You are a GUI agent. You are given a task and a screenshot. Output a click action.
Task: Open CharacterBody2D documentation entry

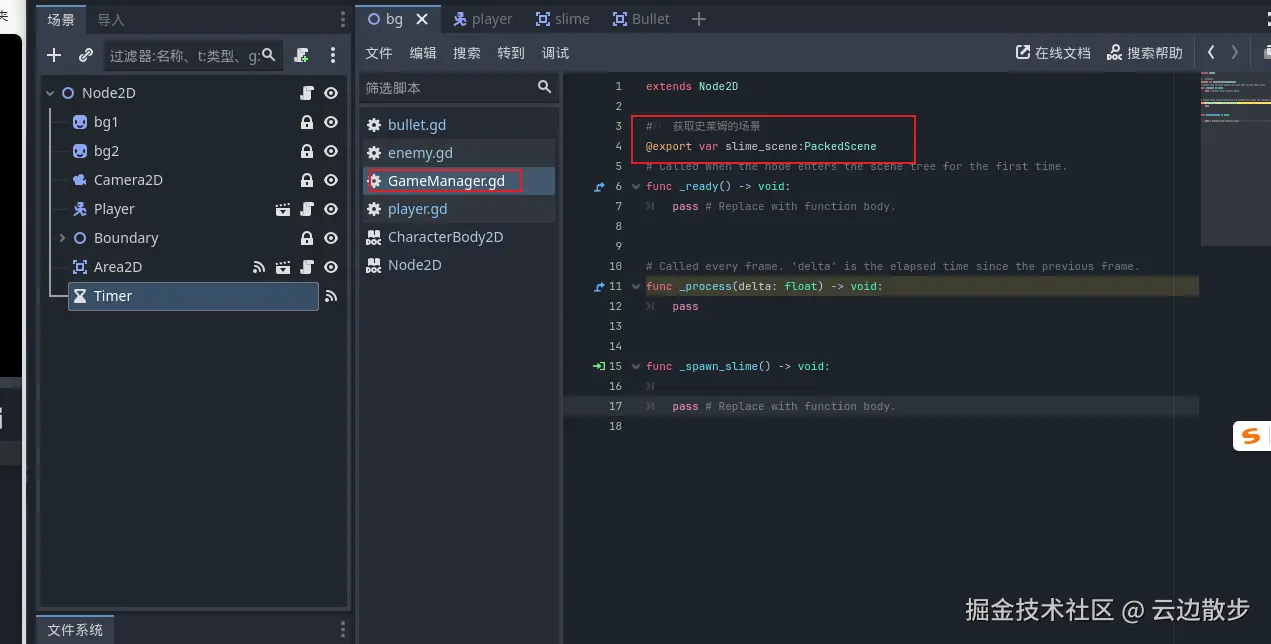[458, 237]
